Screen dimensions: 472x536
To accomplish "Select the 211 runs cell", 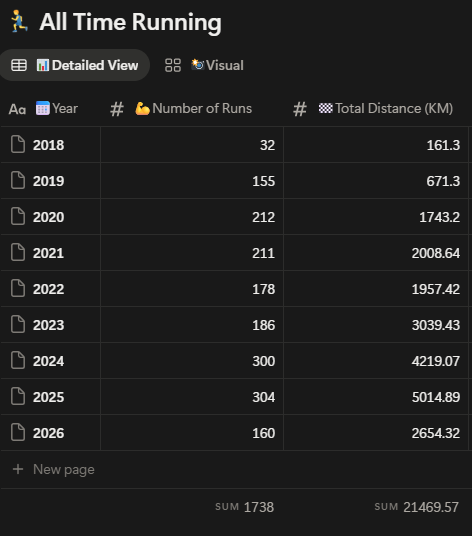I will coord(192,253).
